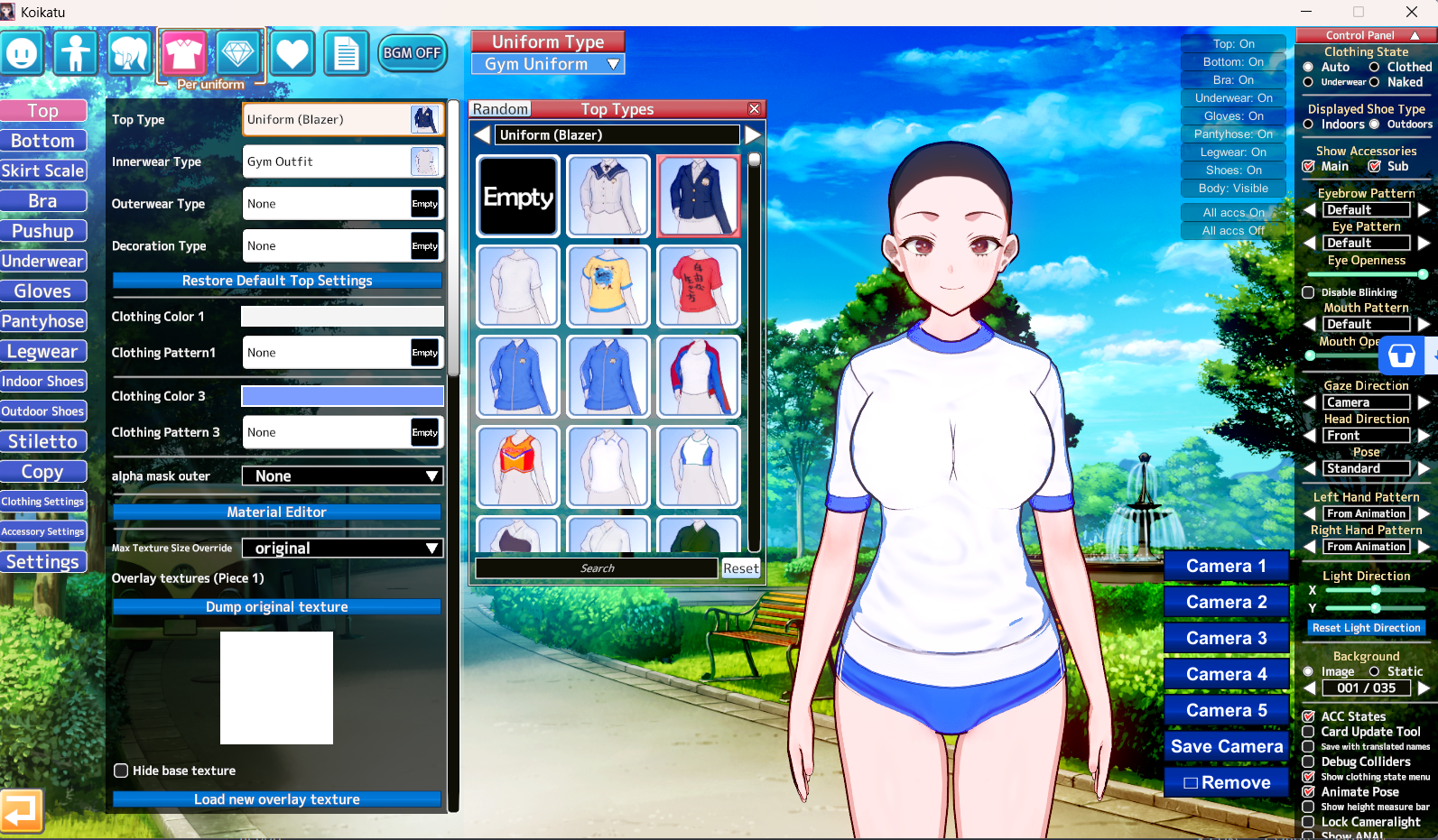
Task: Click Restore Default Top Settings
Action: pyautogui.click(x=276, y=281)
